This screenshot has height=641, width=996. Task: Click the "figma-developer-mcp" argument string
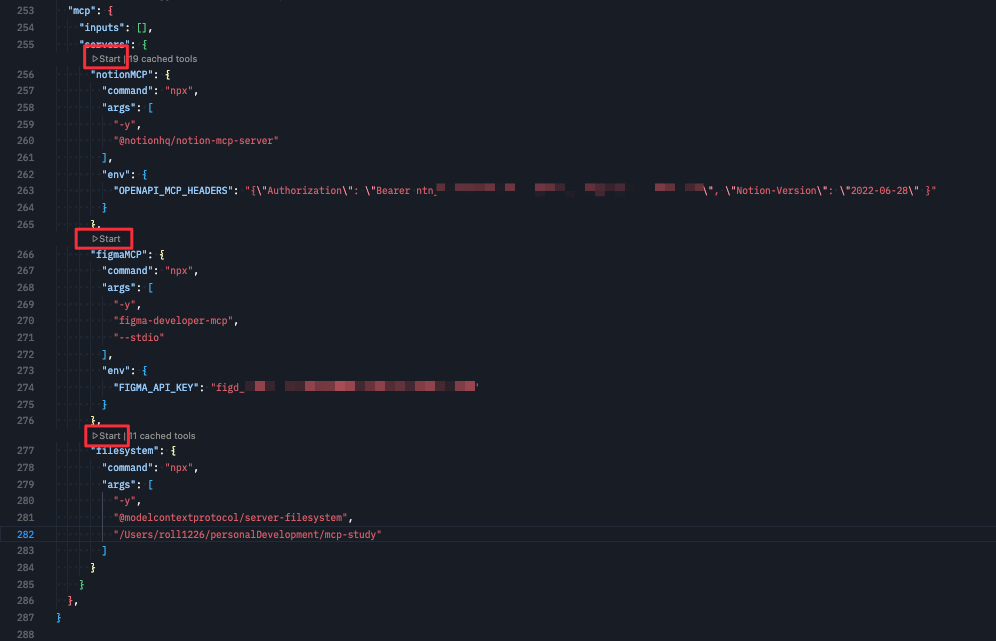coord(173,321)
